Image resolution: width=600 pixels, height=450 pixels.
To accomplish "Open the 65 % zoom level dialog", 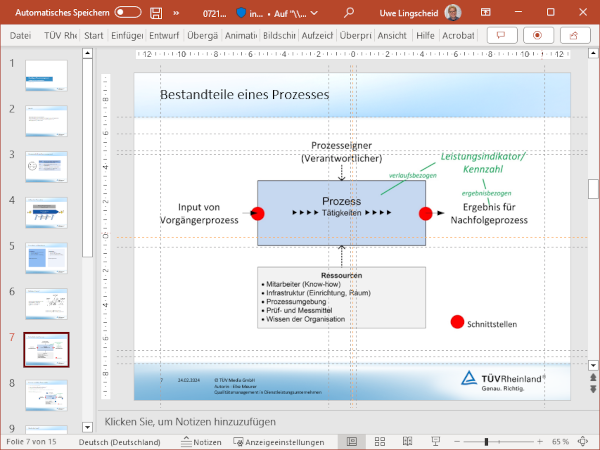I will click(562, 441).
